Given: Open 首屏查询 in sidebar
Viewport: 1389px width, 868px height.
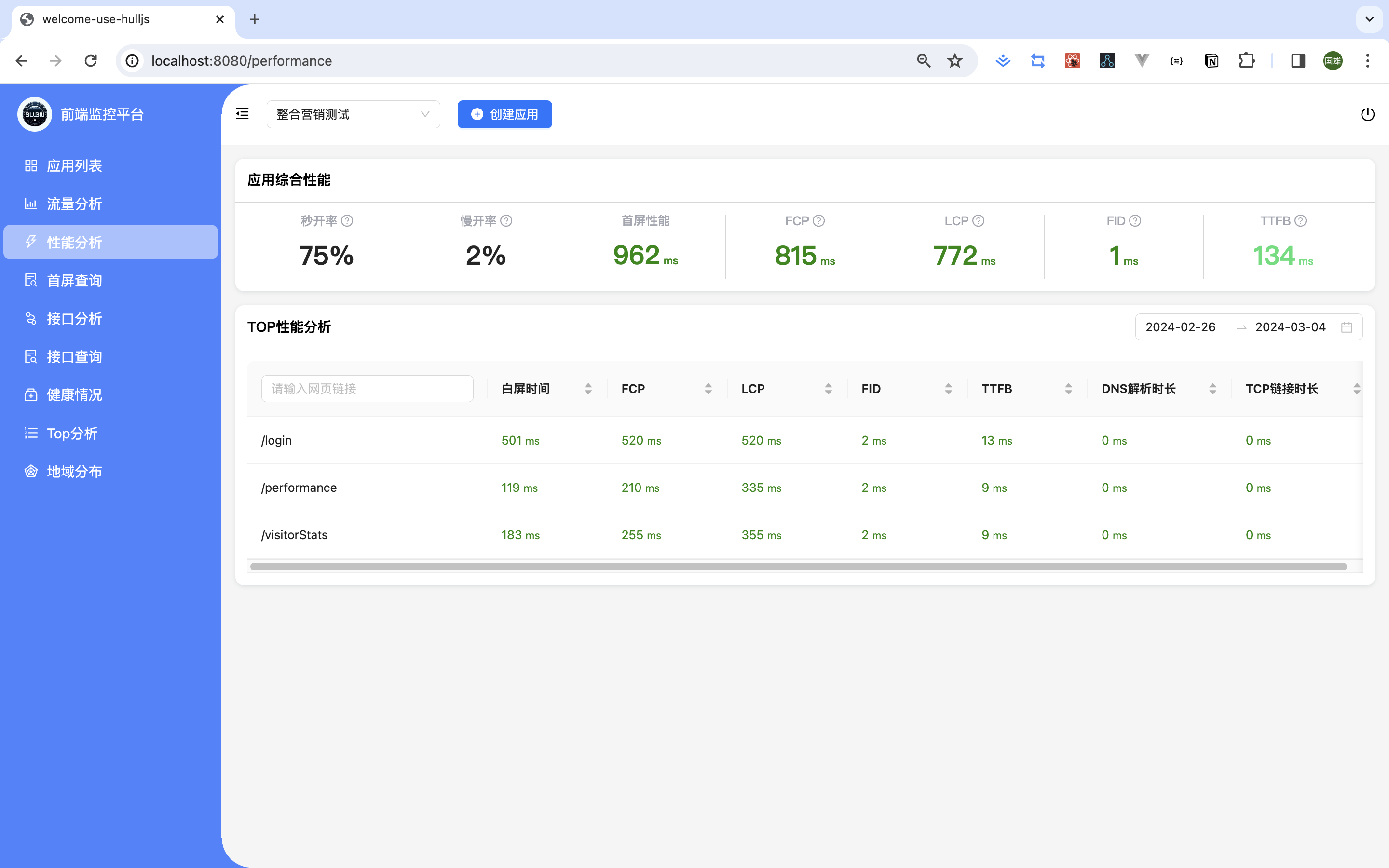Looking at the screenshot, I should [x=110, y=280].
